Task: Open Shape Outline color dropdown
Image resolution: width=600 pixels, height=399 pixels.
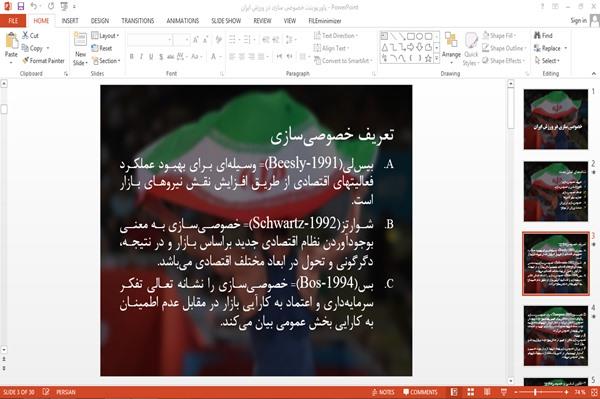Action: [x=504, y=48]
